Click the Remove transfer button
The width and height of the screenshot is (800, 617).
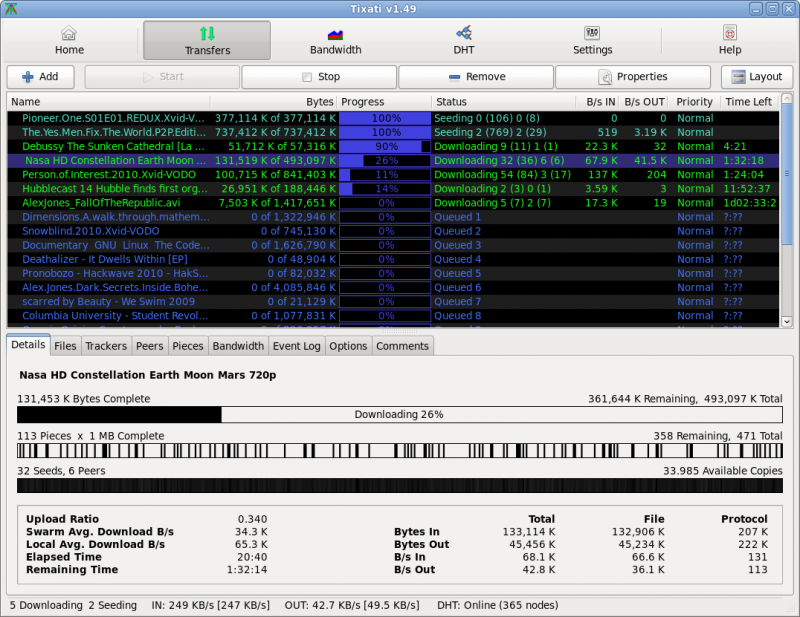(x=477, y=77)
